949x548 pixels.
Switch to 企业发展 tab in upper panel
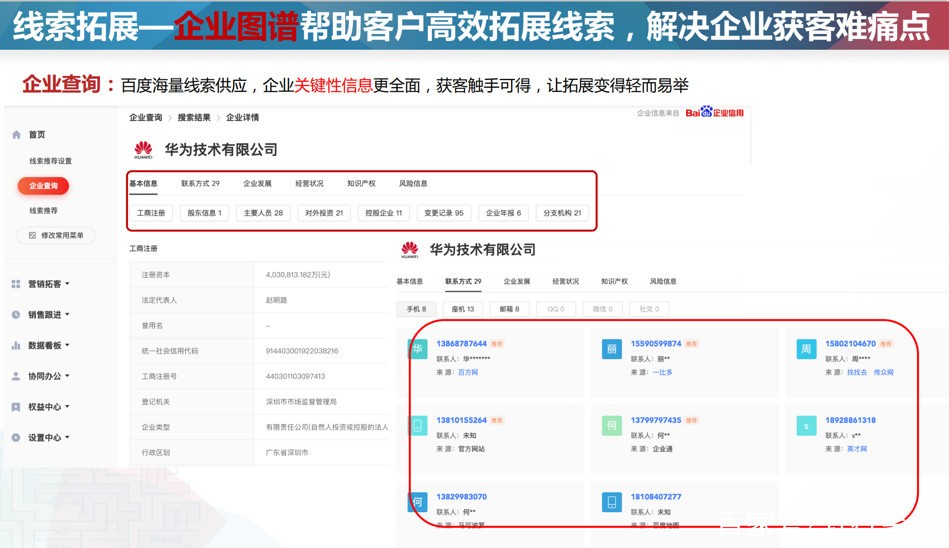point(257,183)
